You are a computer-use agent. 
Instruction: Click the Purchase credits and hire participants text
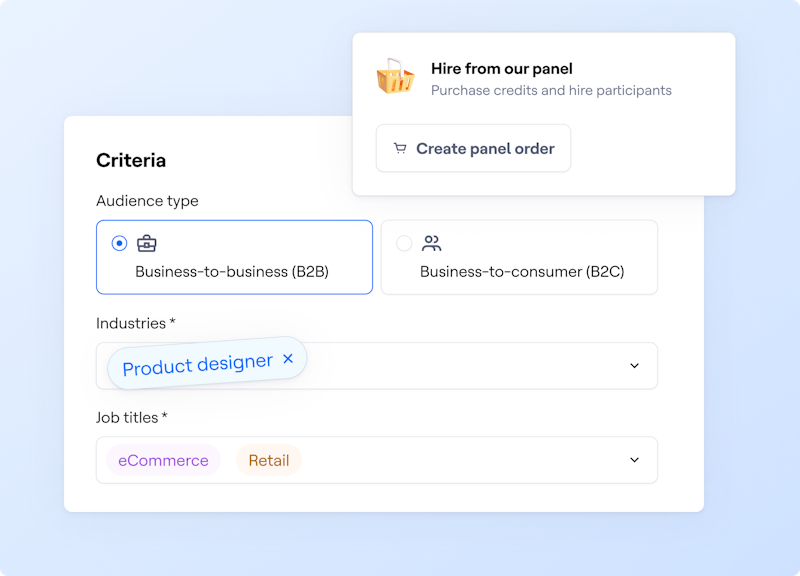551,90
